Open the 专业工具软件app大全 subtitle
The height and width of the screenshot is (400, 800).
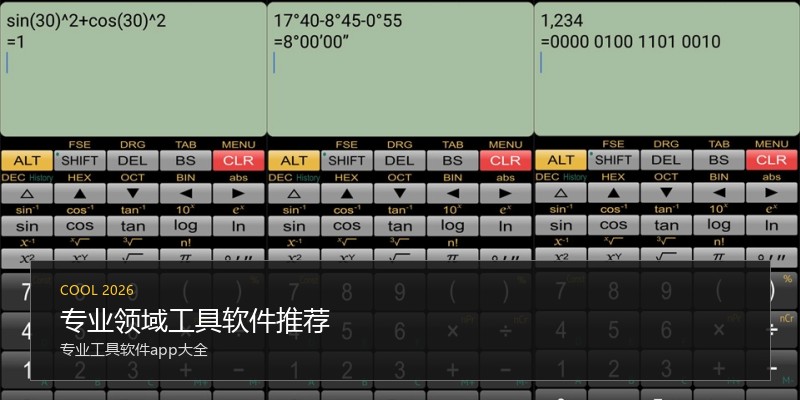pos(134,350)
